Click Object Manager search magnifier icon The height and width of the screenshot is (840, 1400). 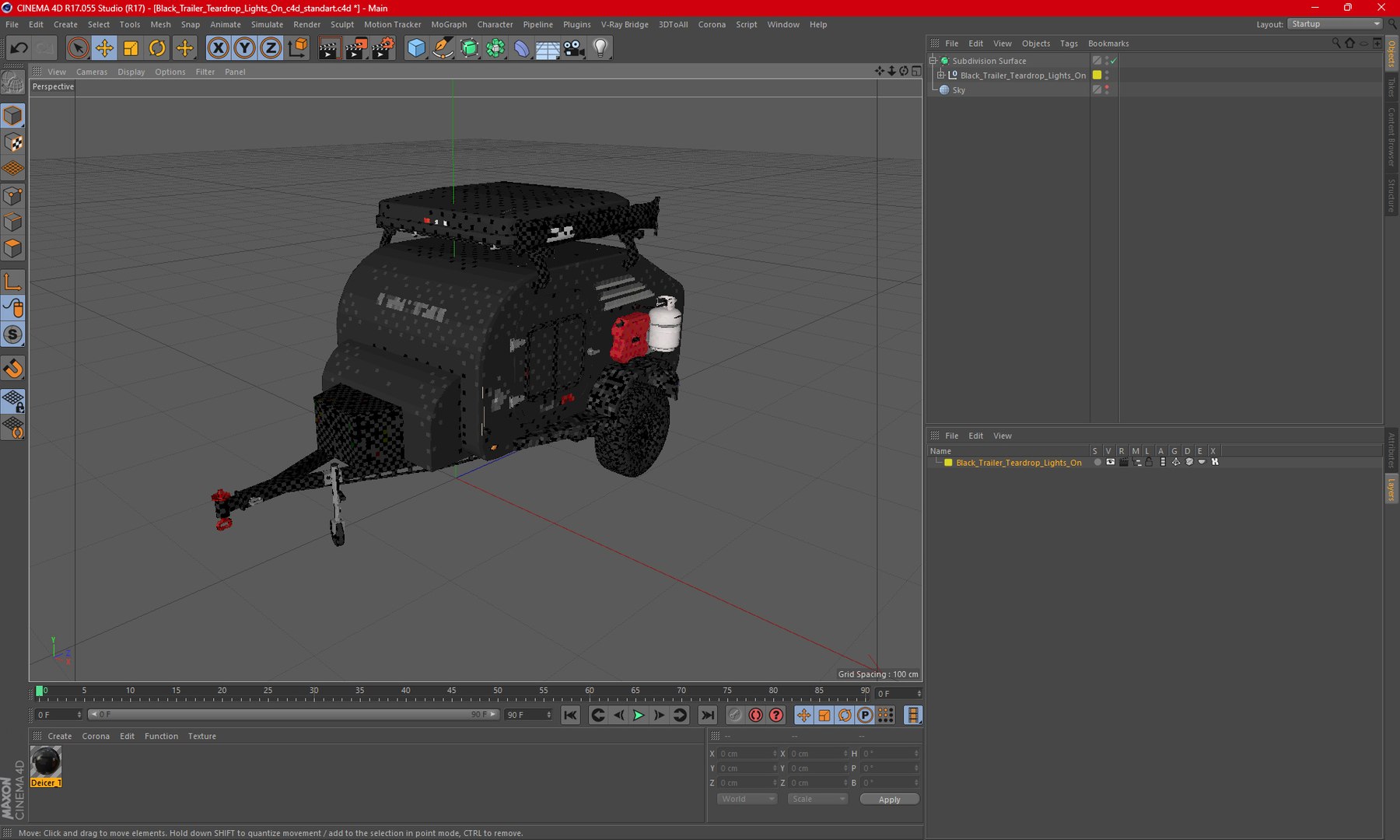coord(1336,44)
